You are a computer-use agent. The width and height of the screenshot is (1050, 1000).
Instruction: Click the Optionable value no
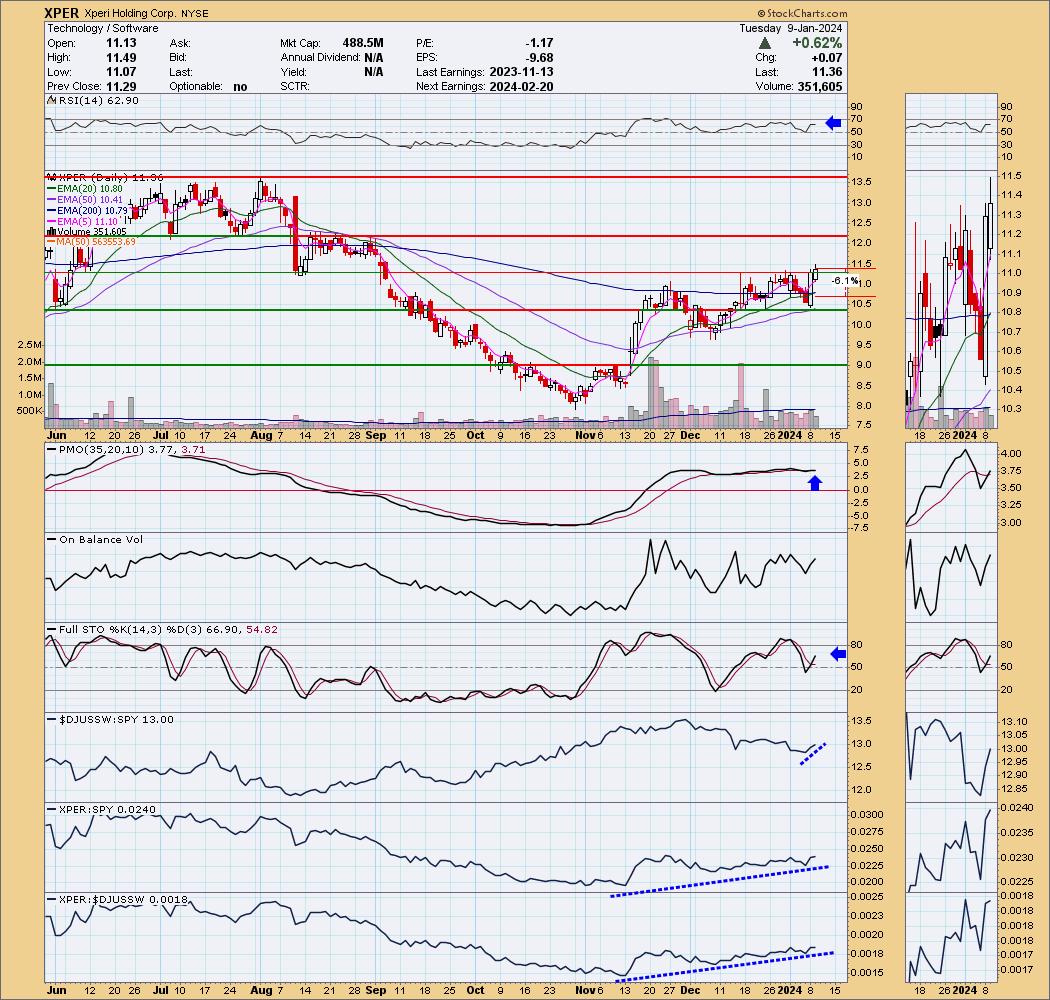(x=240, y=86)
